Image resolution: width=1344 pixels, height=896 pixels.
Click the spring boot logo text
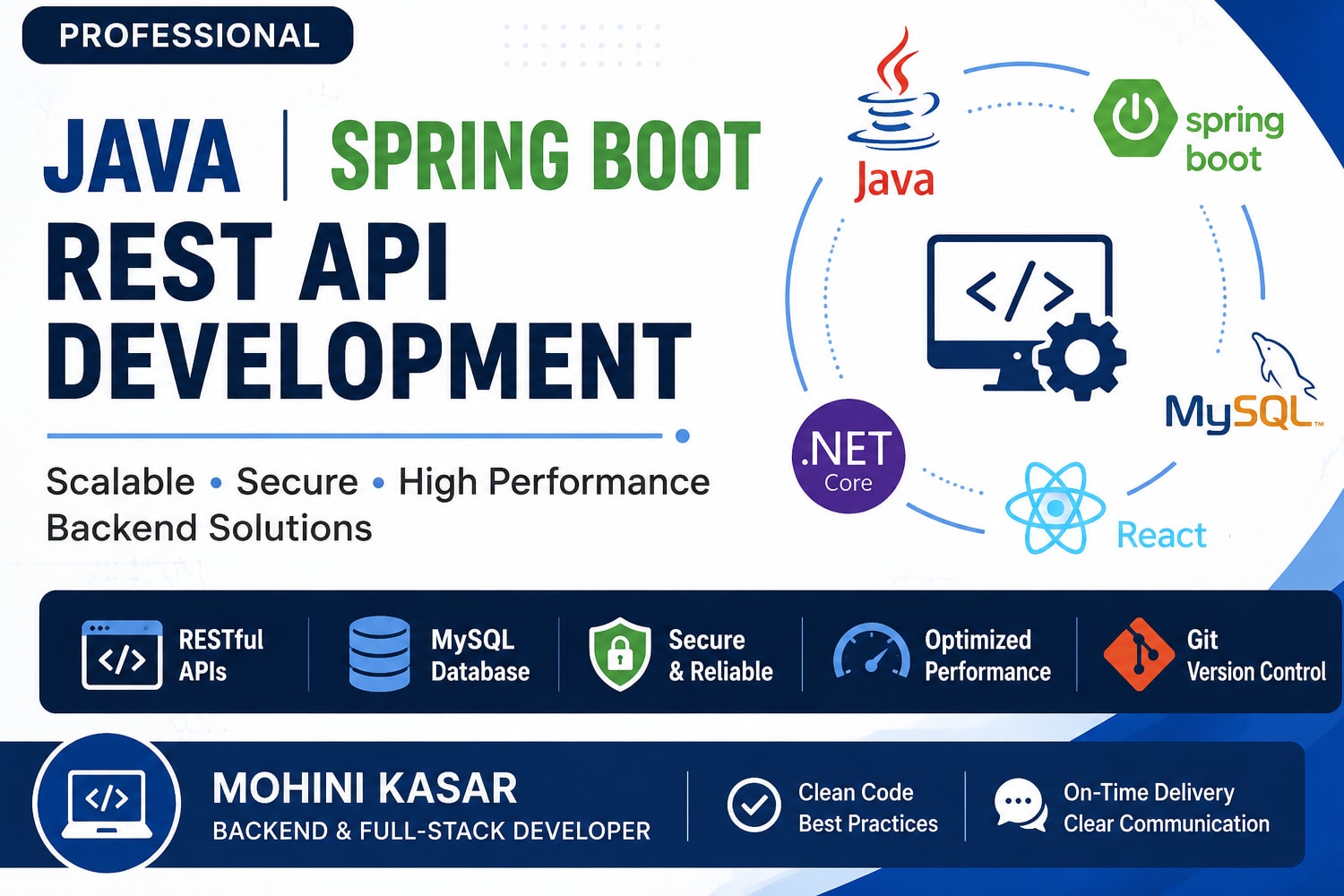click(1234, 140)
